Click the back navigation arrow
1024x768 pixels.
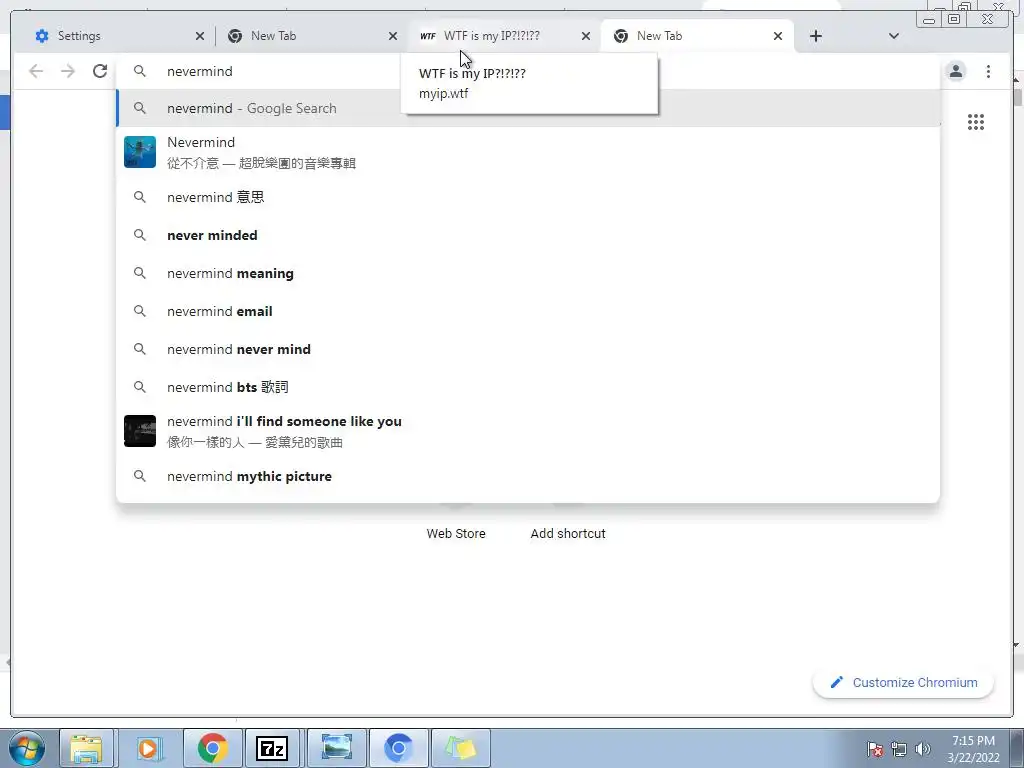(x=36, y=71)
